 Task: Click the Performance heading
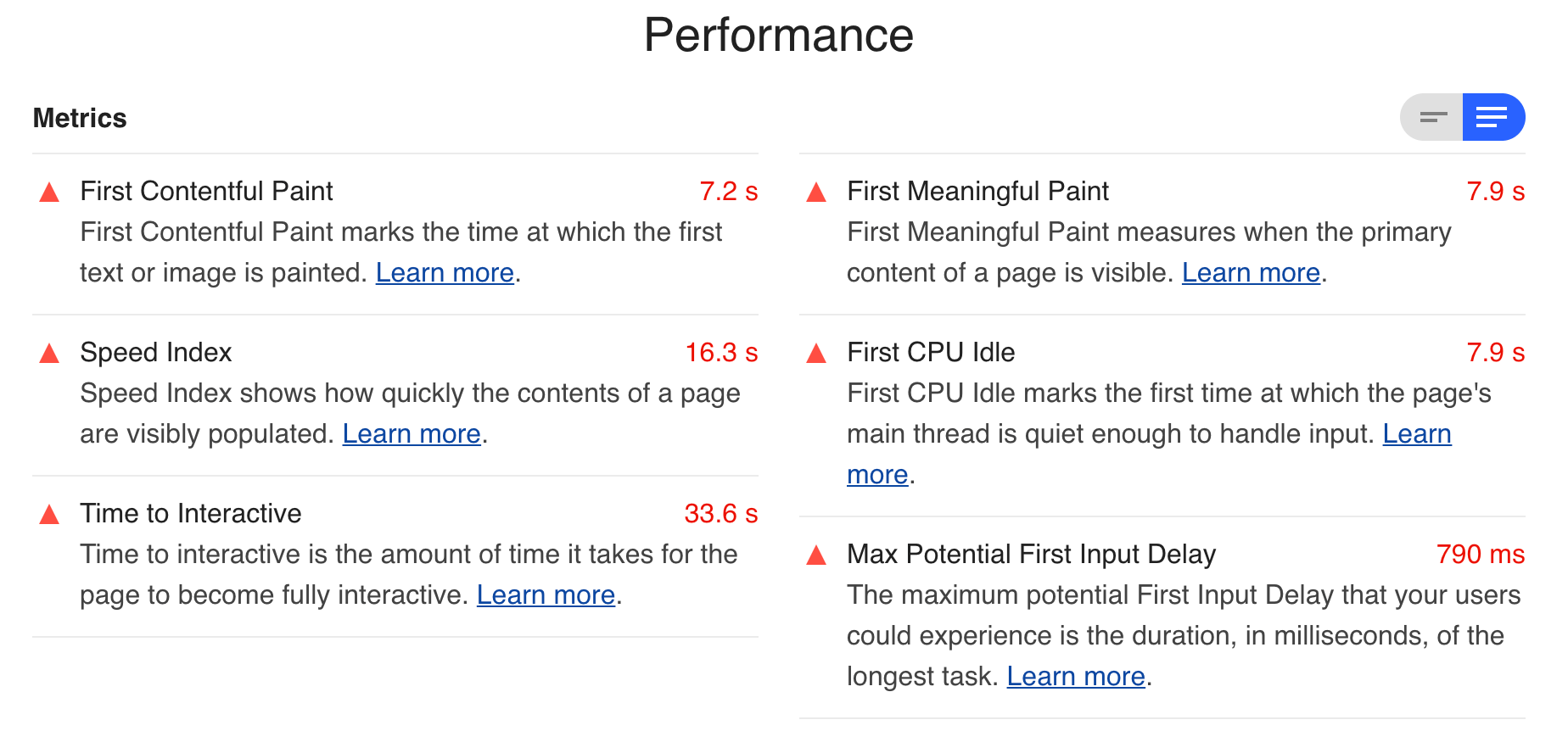pos(778,36)
